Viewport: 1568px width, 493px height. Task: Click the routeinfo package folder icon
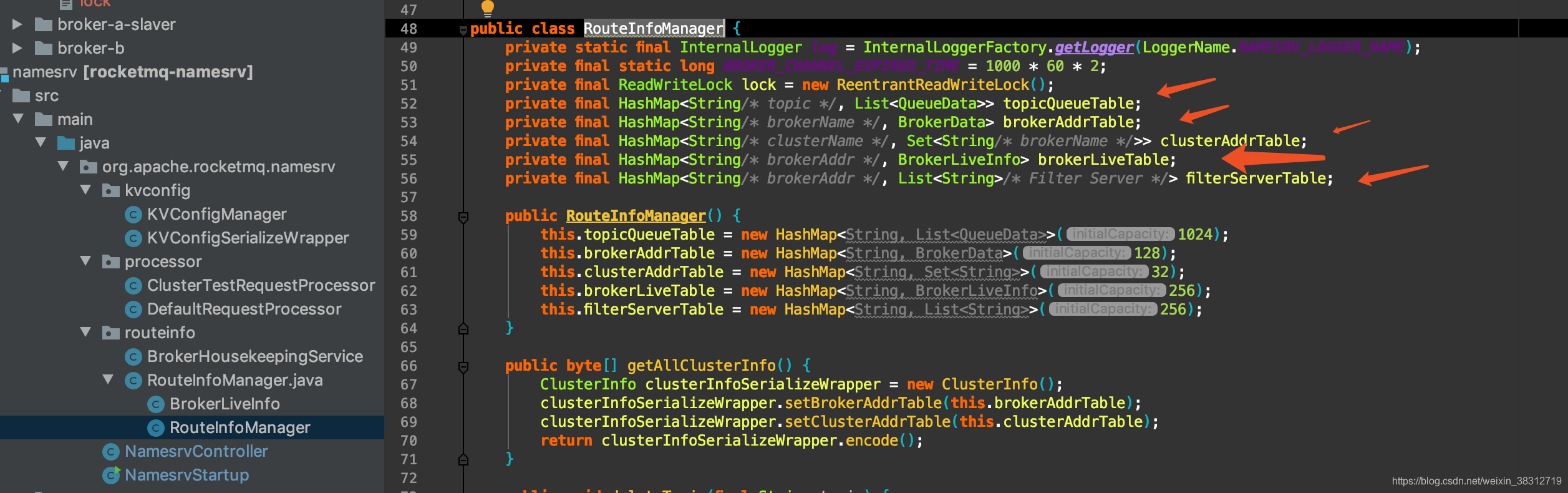point(110,333)
